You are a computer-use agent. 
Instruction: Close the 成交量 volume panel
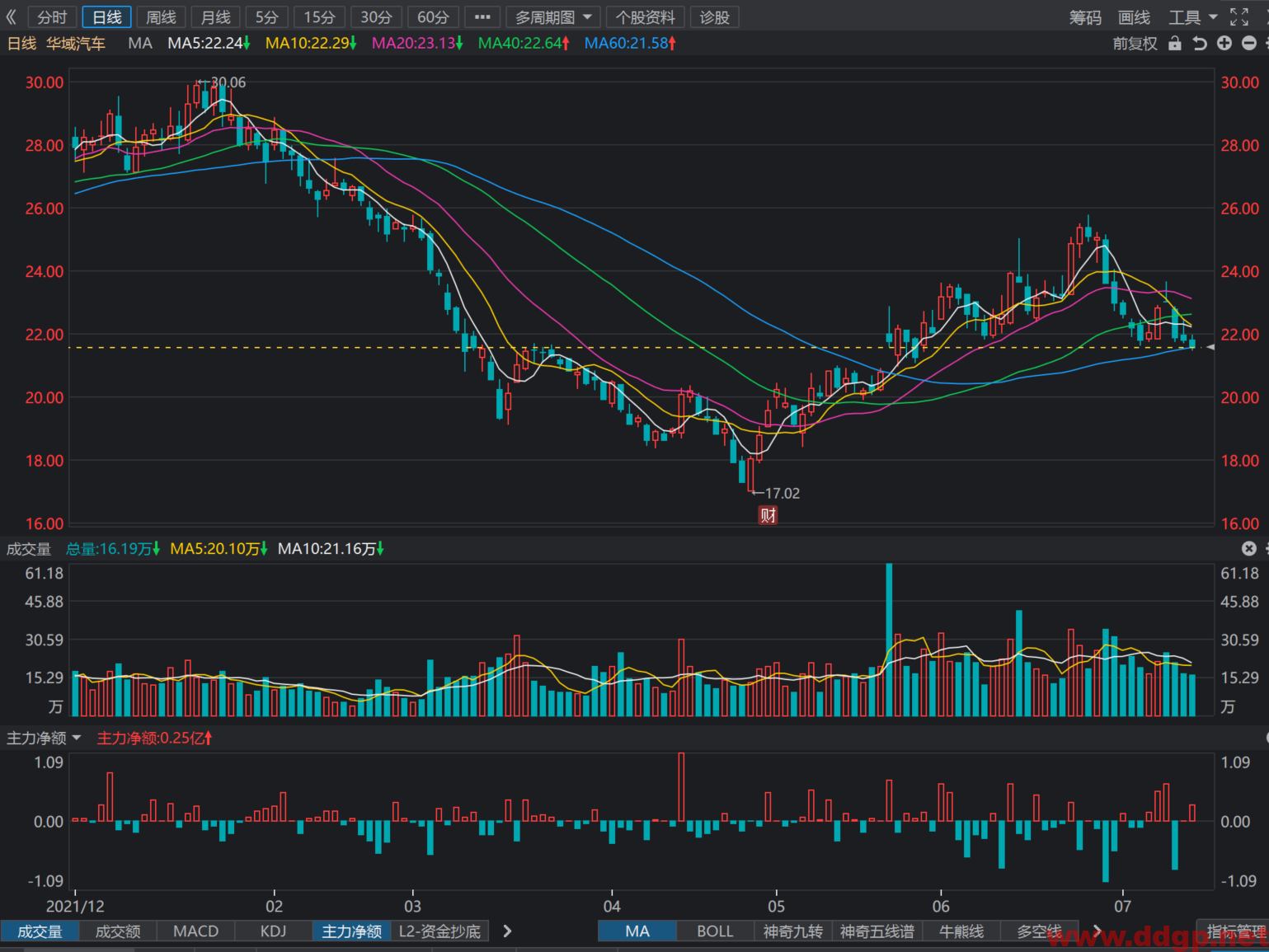click(1249, 548)
